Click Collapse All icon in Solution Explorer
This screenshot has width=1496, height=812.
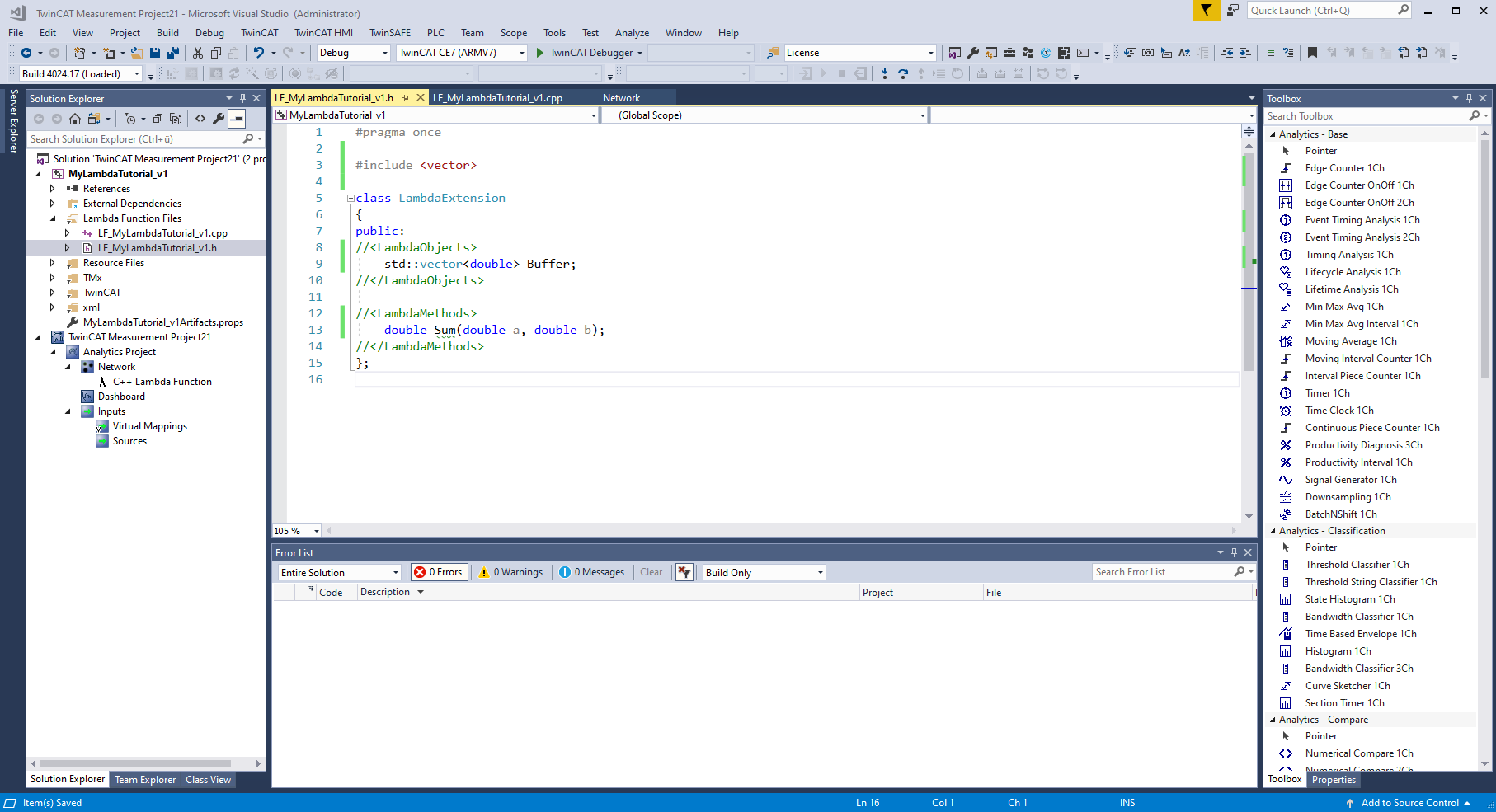tap(158, 119)
